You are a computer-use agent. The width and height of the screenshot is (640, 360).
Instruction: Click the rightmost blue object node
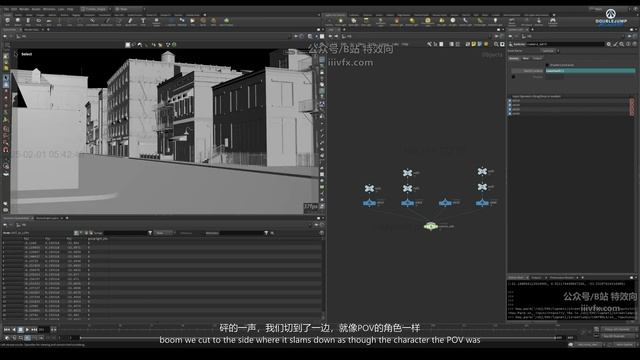click(x=482, y=203)
